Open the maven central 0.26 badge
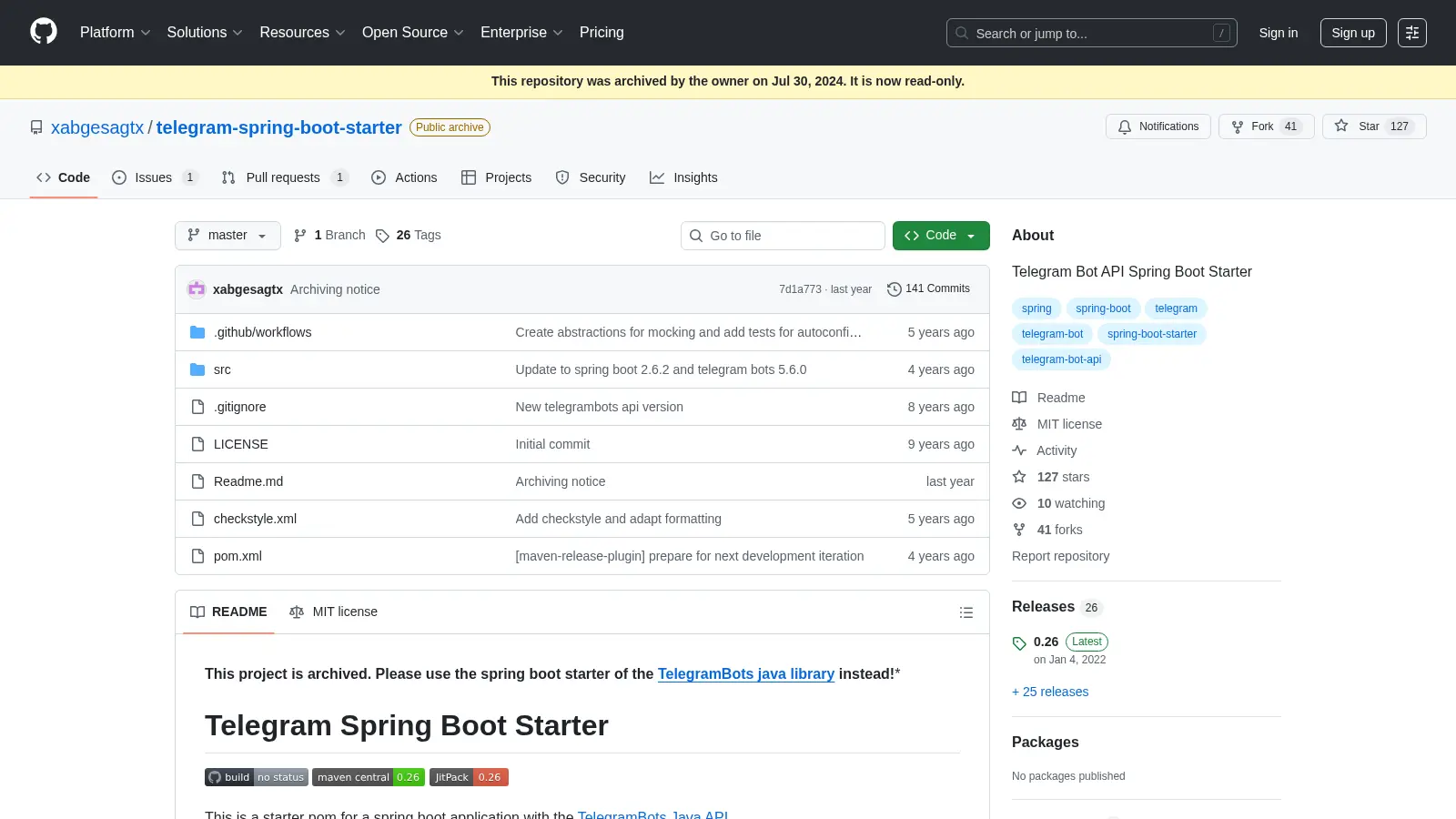Viewport: 1456px width, 819px height. [369, 777]
